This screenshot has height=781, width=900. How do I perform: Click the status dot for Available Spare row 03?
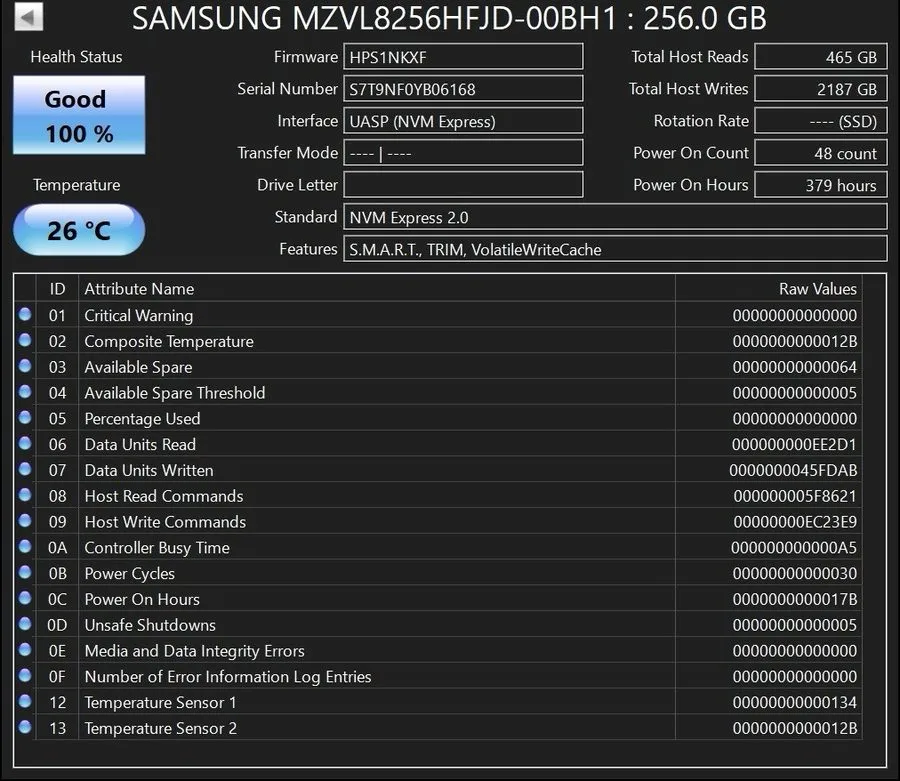pos(25,366)
